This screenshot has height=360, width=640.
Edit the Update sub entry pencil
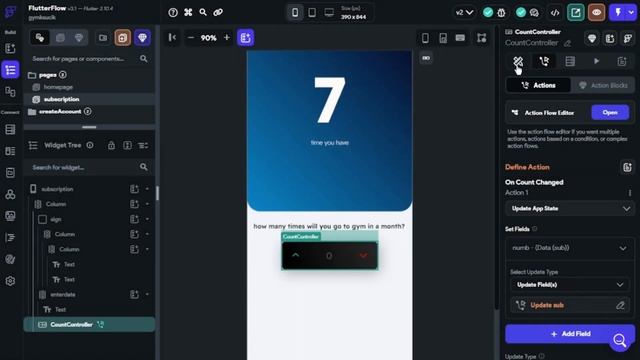pos(620,305)
